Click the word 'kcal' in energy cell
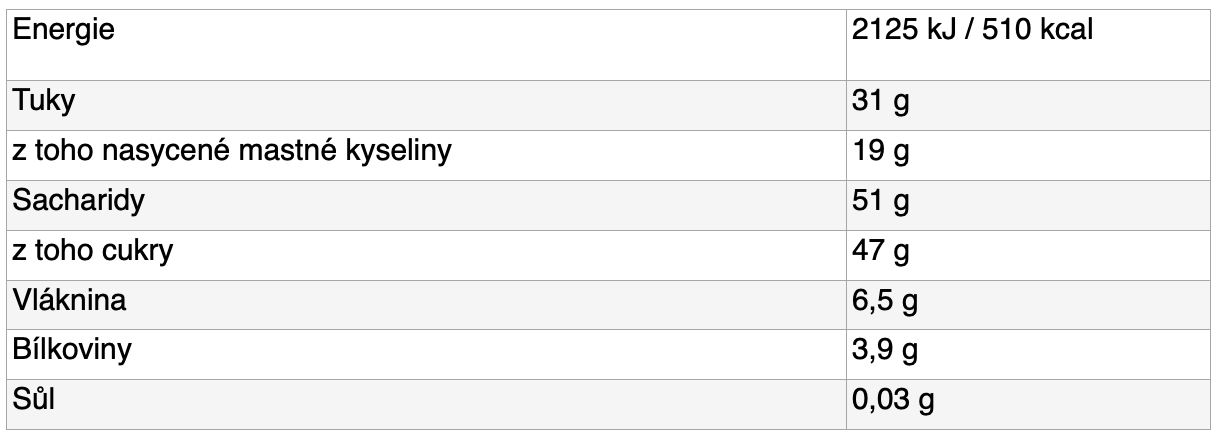The height and width of the screenshot is (440, 1220). click(x=1064, y=30)
